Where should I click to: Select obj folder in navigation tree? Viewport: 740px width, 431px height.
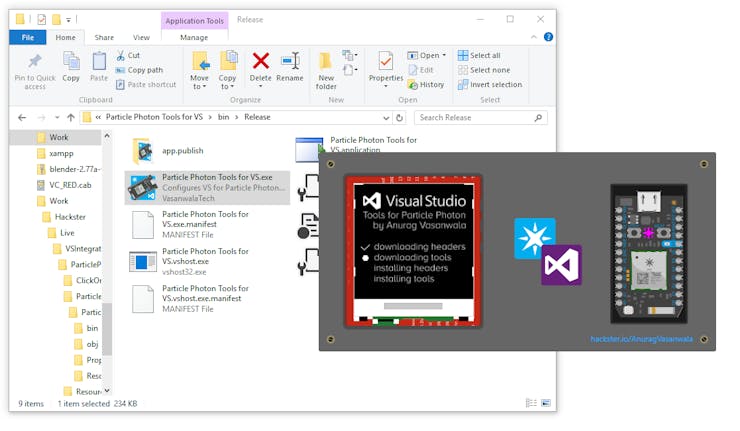(86, 345)
